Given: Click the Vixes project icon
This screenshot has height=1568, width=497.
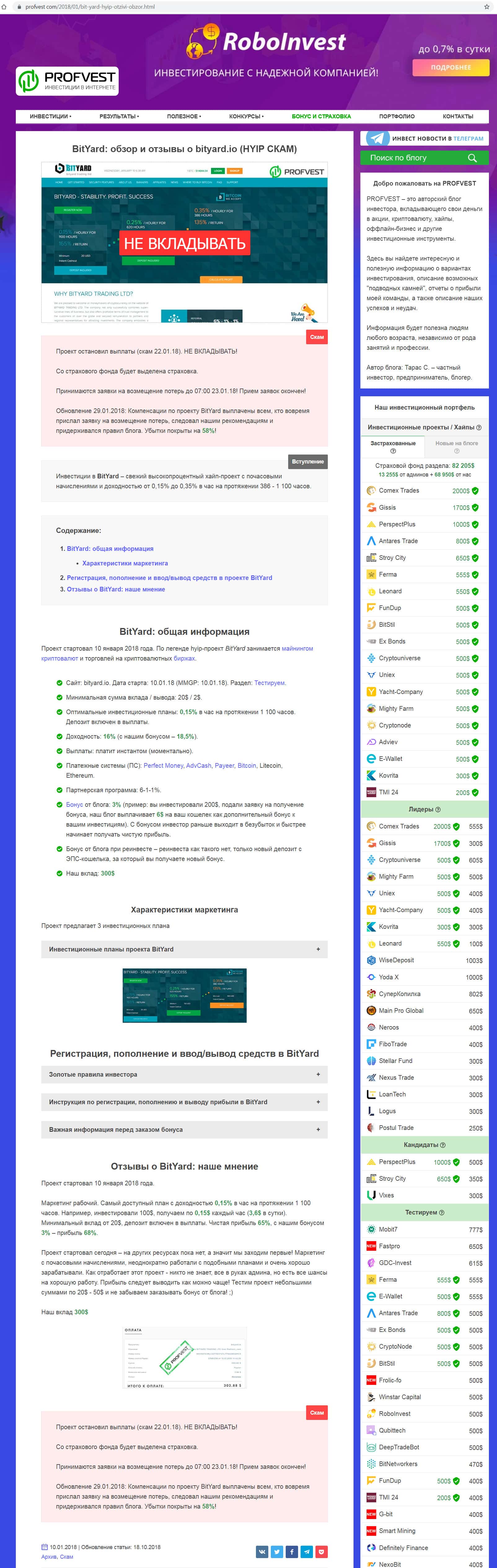Looking at the screenshot, I should pos(371,1196).
